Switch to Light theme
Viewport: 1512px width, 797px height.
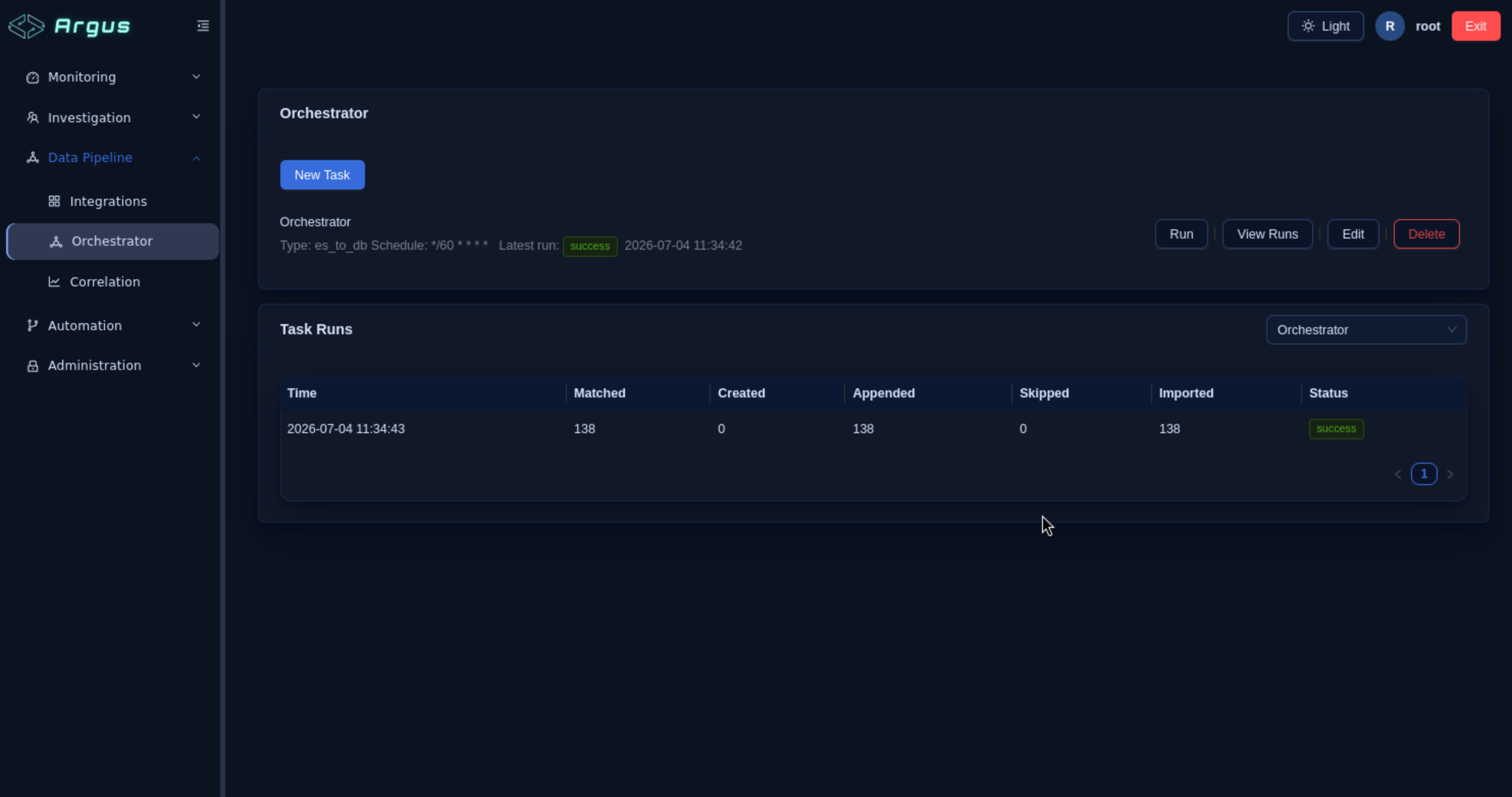pyautogui.click(x=1325, y=26)
